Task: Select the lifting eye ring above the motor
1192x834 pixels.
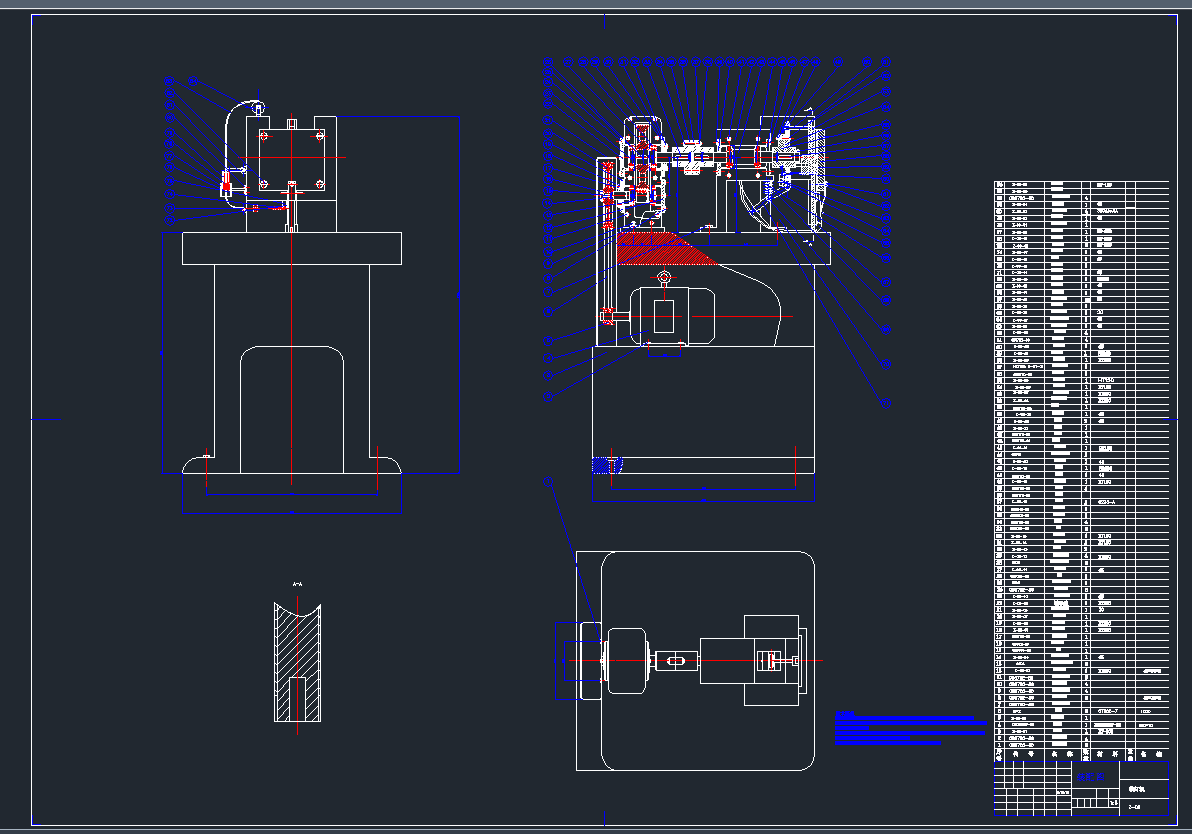Action: (x=662, y=277)
